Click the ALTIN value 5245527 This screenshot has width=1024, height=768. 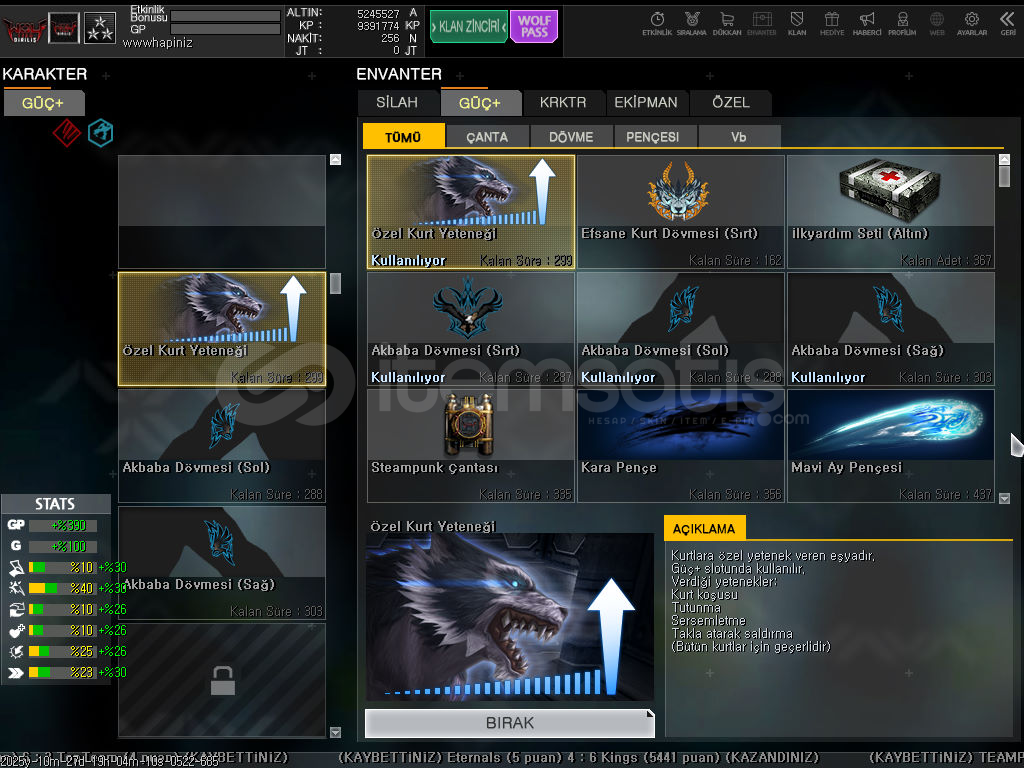[378, 13]
